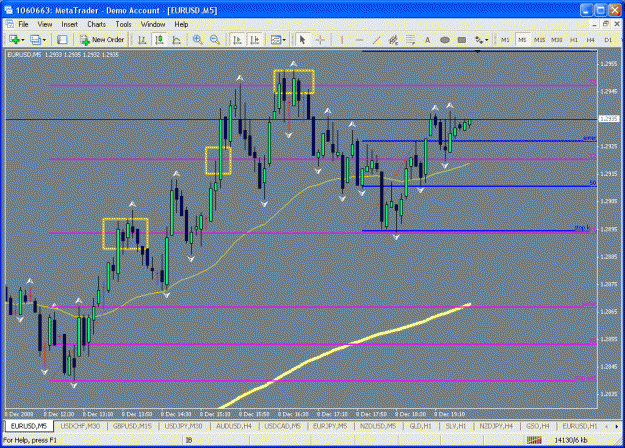Screen dimensions: 625x448
Task: Select the Rectangle drawing tool
Action: tap(462, 40)
